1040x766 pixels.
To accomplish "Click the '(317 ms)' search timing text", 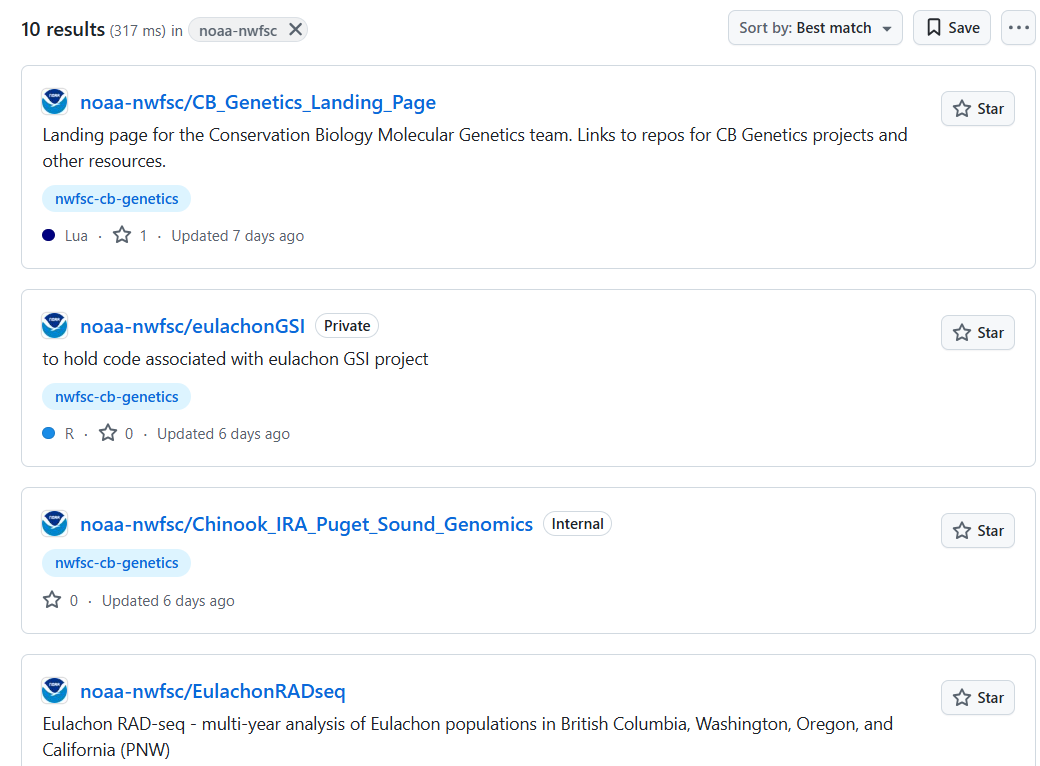I will point(137,31).
